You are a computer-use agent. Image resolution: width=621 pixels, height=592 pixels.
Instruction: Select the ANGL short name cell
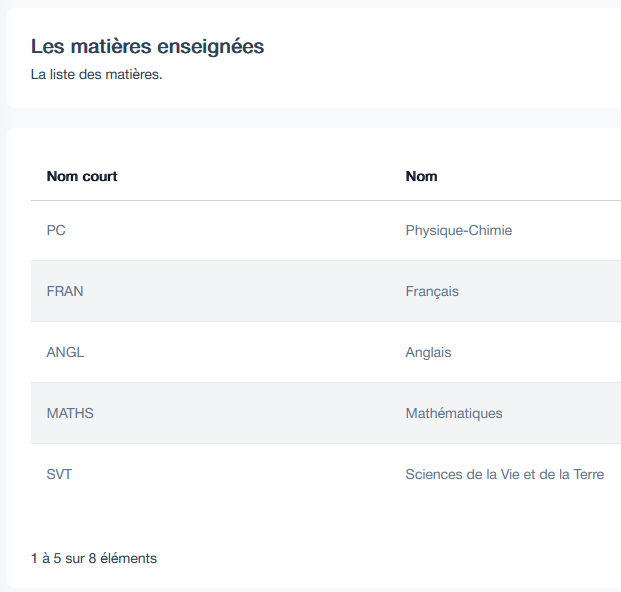click(x=65, y=352)
